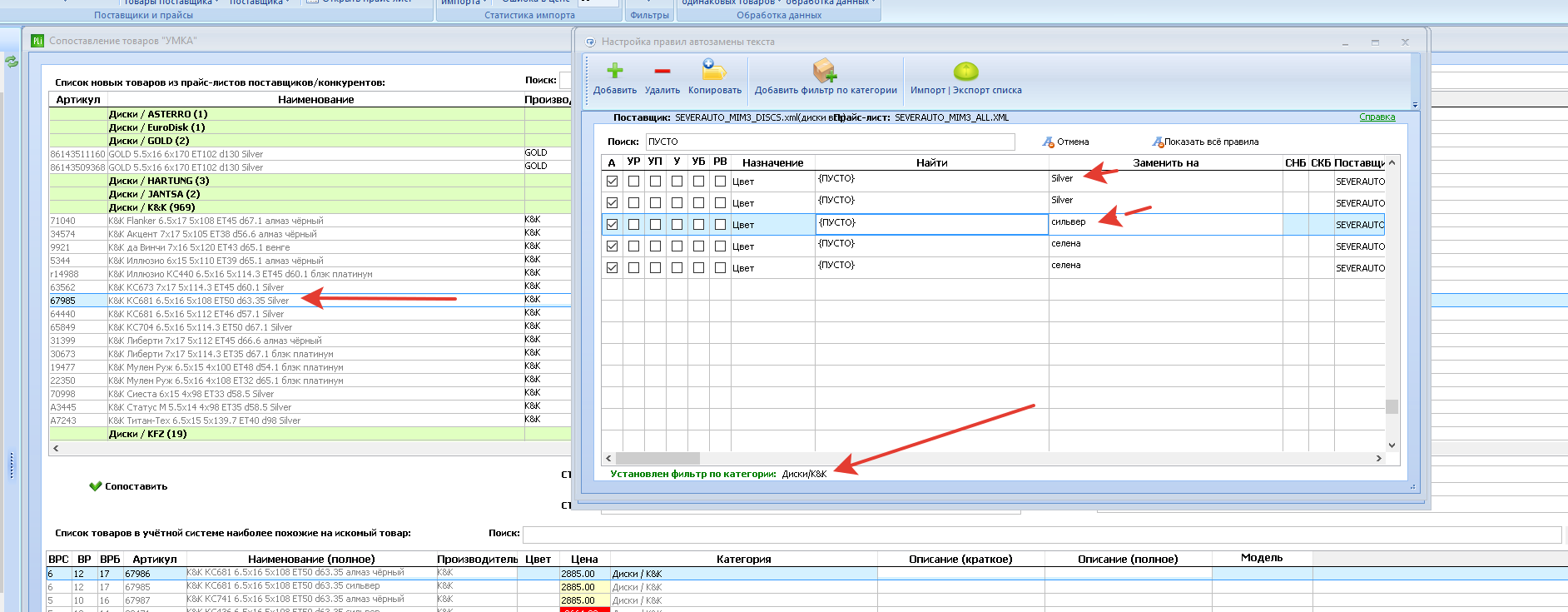Click the Добавить фильтр по категории box icon
The image size is (1568, 612).
[x=825, y=70]
